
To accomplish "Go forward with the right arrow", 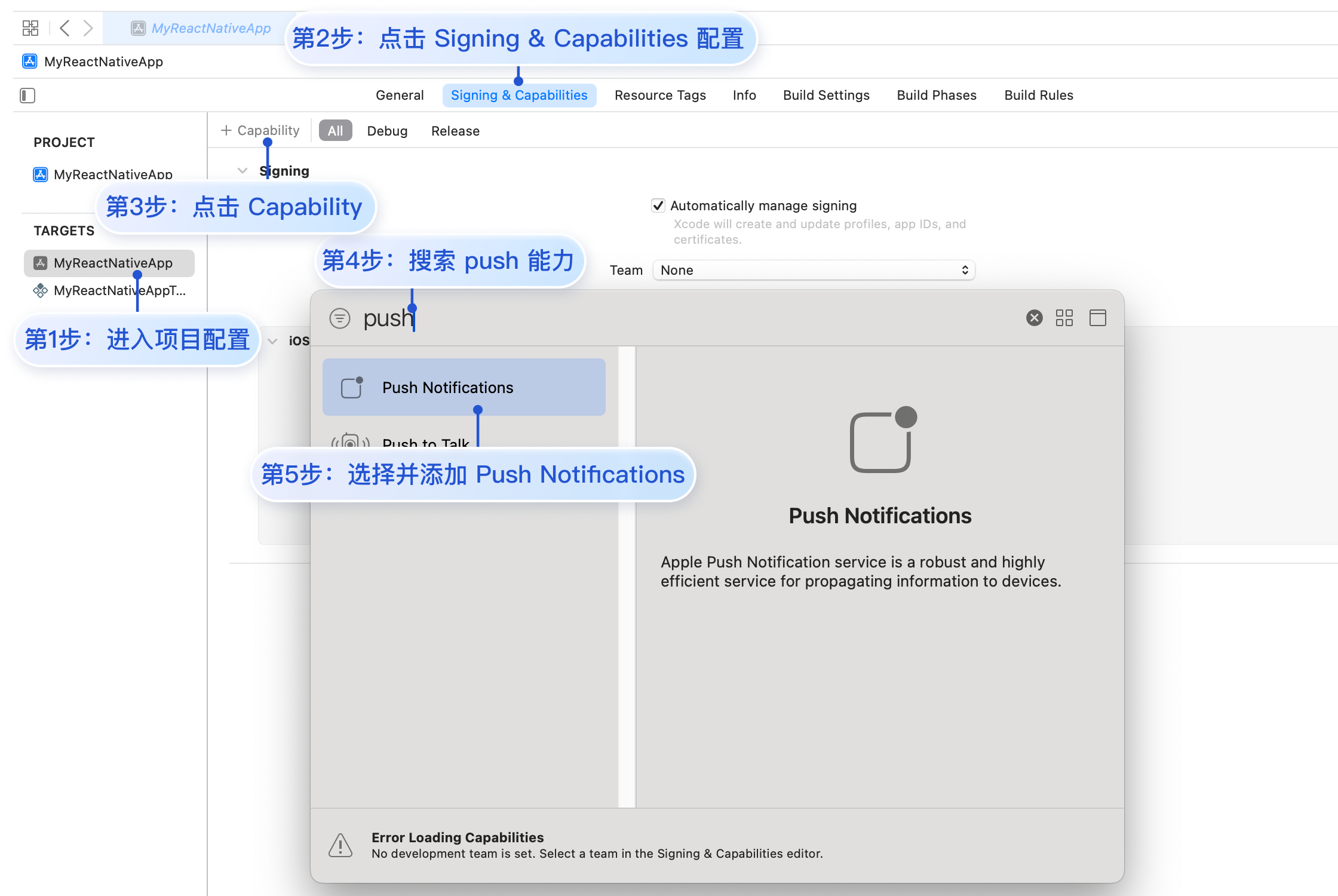I will coord(88,28).
